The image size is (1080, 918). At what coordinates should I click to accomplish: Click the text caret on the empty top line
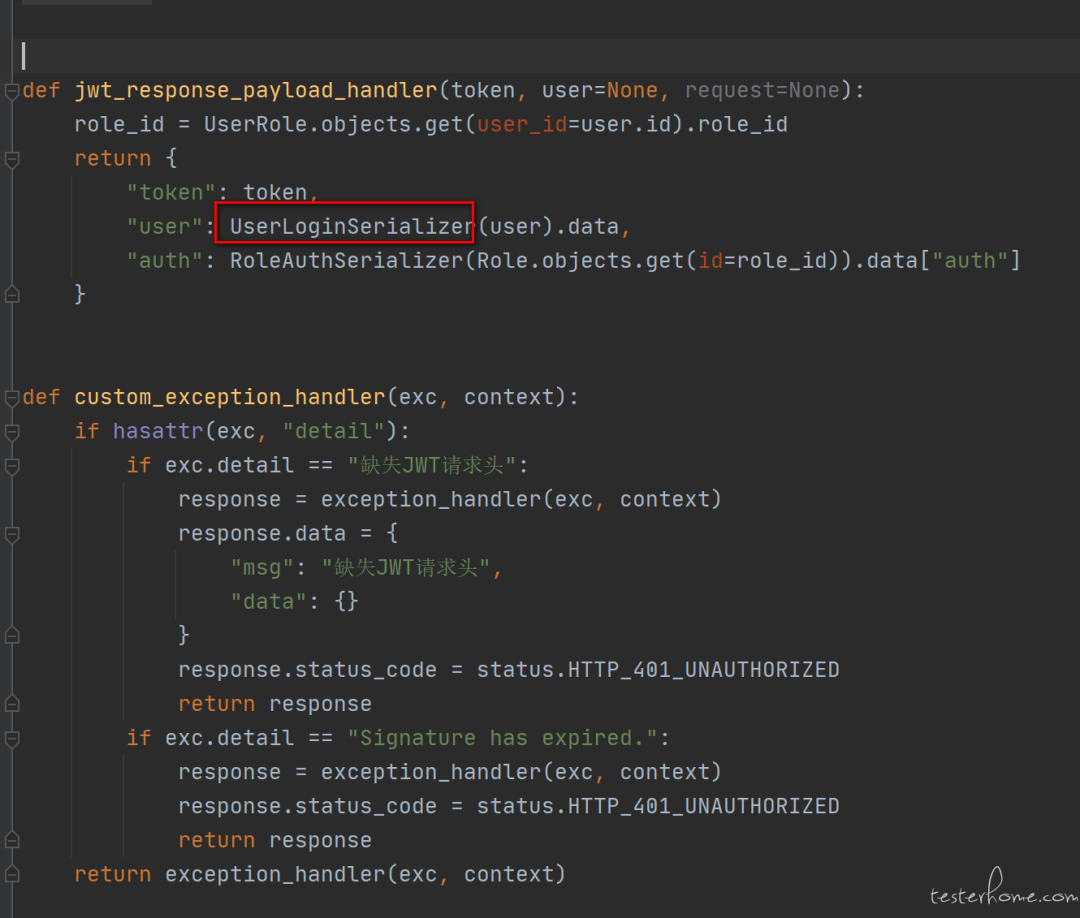click(24, 56)
